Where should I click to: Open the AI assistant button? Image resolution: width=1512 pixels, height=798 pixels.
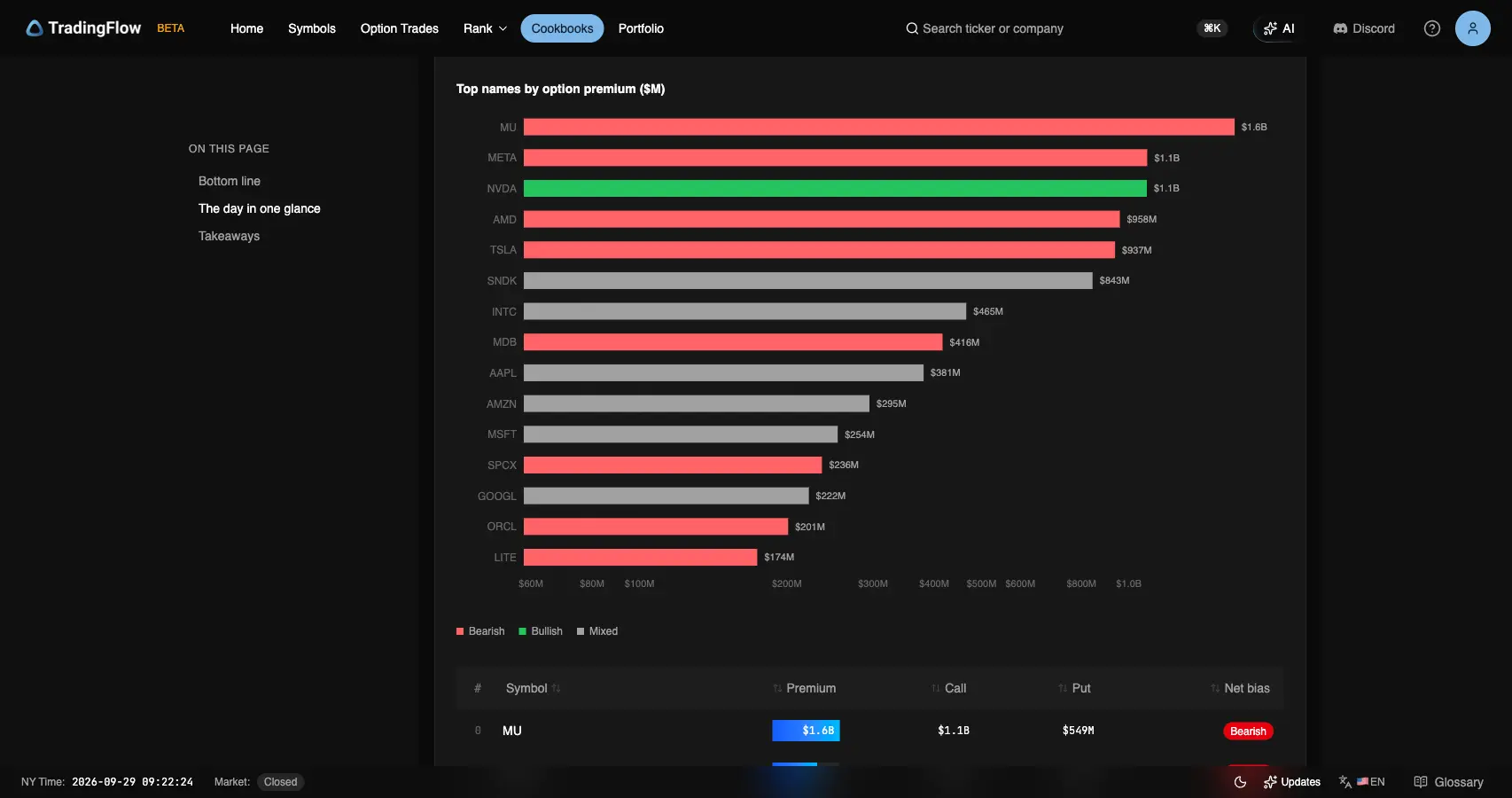1279,28
